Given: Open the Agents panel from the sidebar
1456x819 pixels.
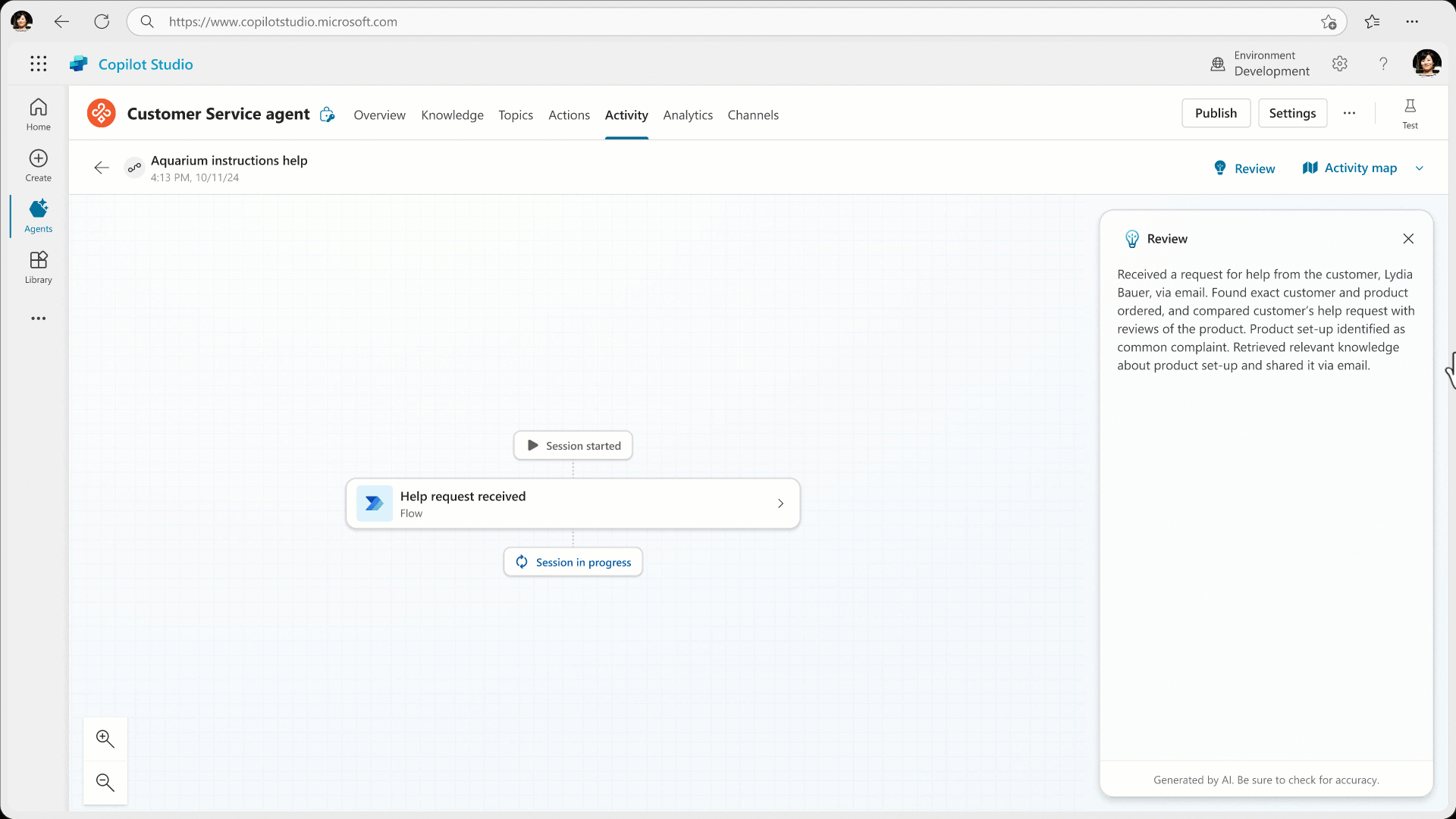Looking at the screenshot, I should click(38, 216).
